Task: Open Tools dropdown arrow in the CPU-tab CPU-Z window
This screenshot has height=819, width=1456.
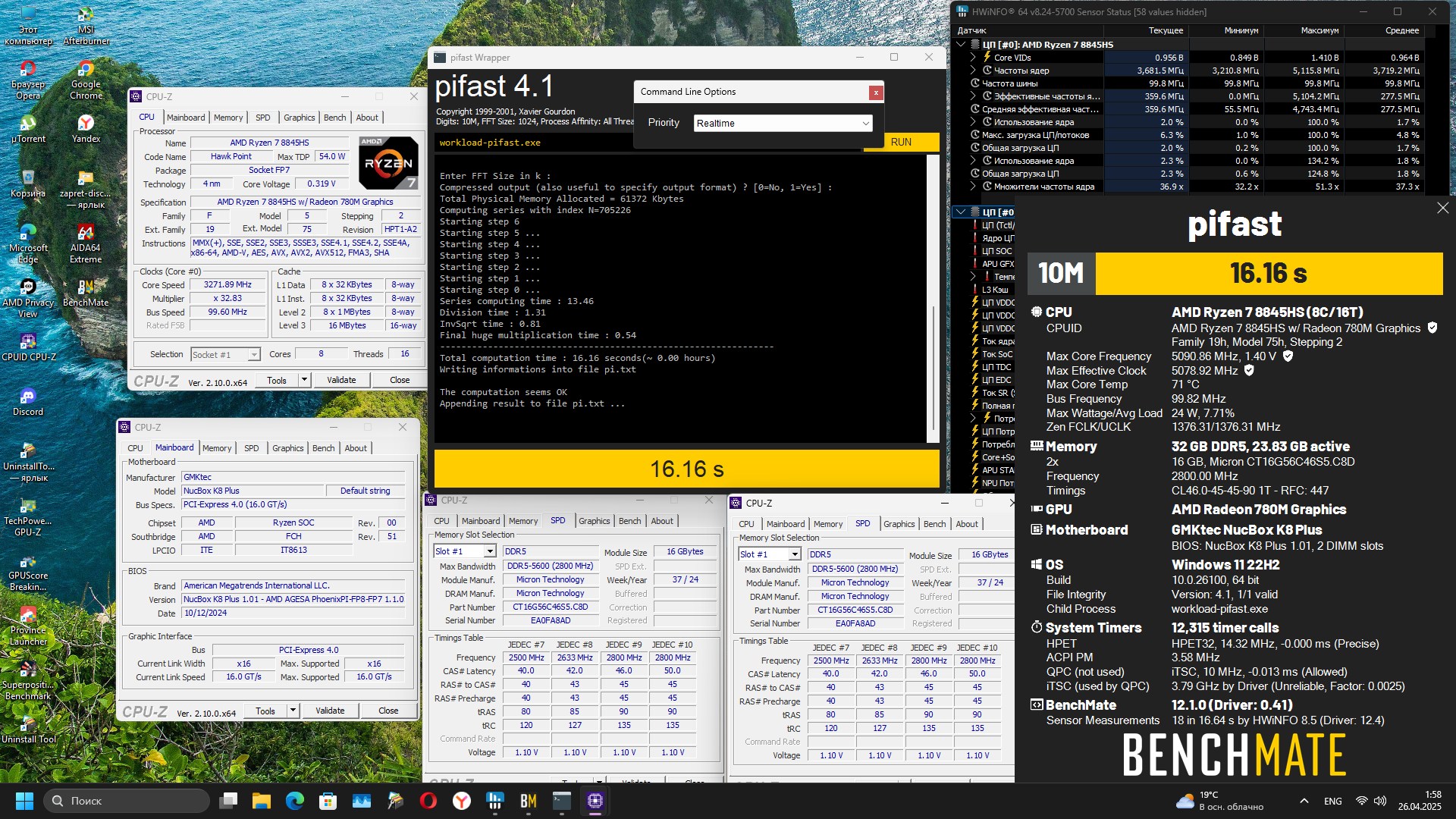Action: pyautogui.click(x=304, y=380)
